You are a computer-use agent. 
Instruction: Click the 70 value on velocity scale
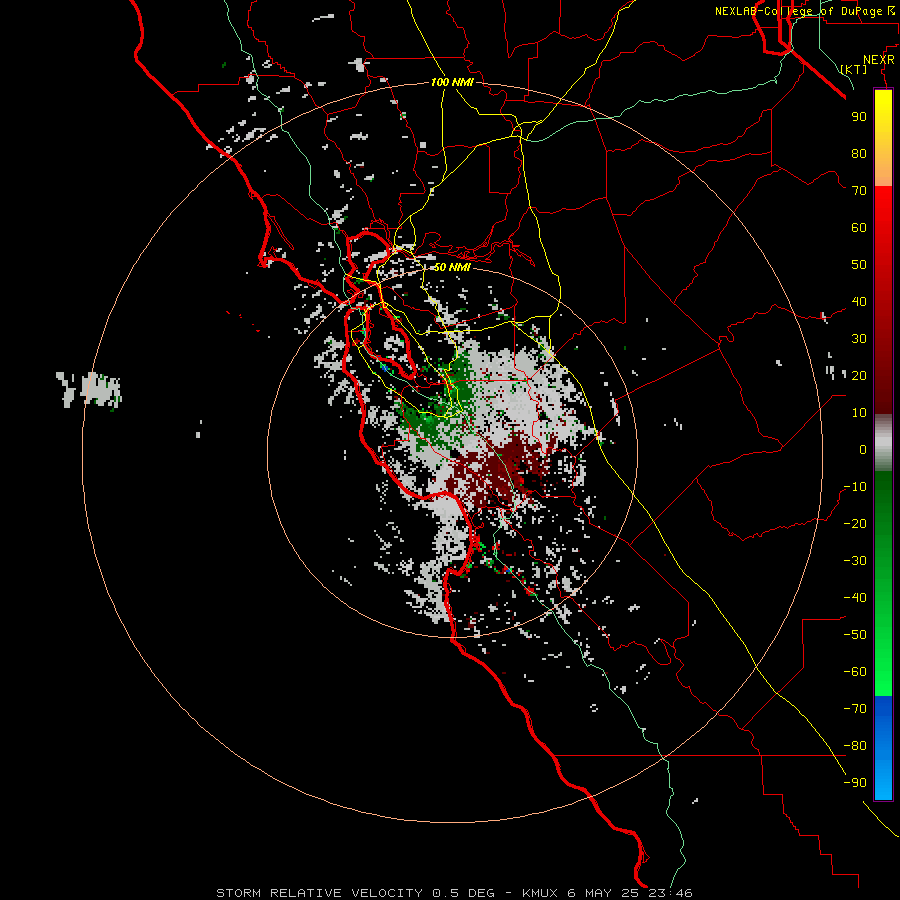pyautogui.click(x=859, y=191)
